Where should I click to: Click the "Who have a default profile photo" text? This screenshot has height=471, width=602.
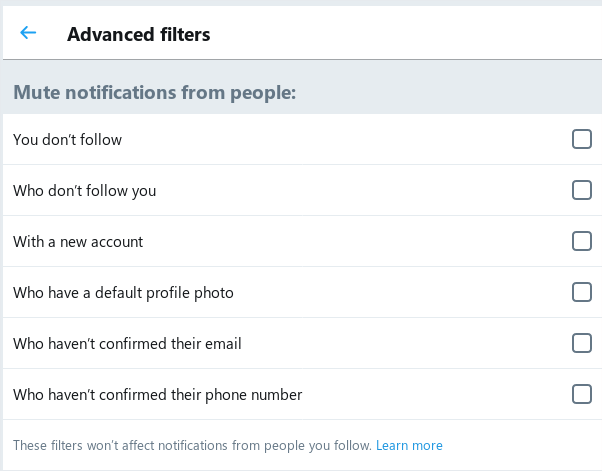123,293
